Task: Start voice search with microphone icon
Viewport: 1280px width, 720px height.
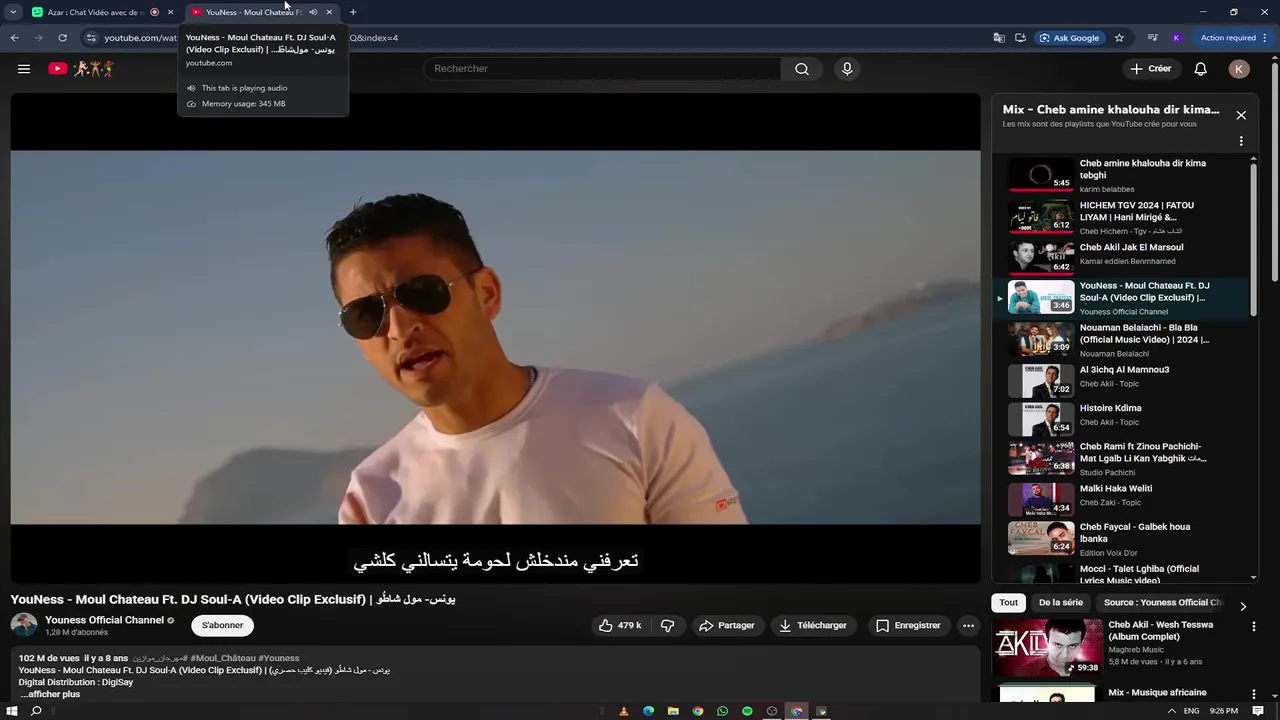Action: pos(847,69)
